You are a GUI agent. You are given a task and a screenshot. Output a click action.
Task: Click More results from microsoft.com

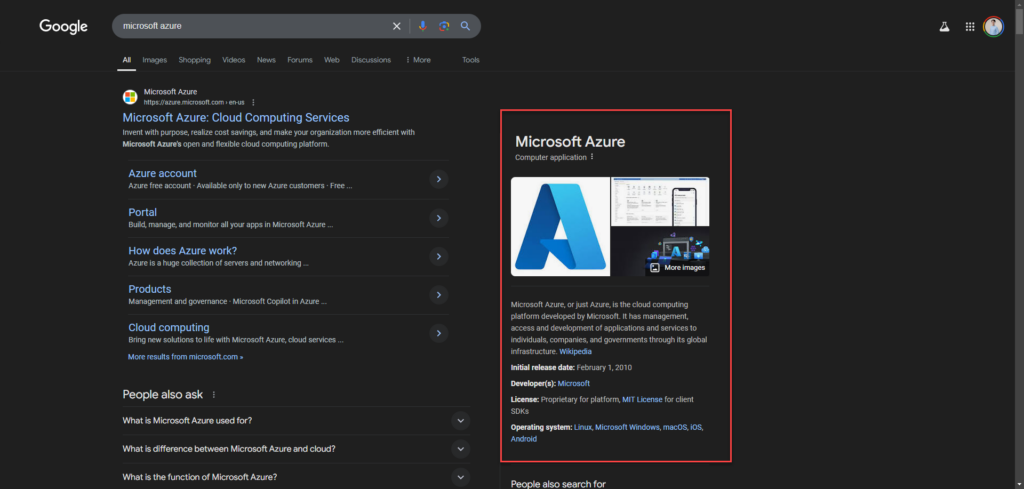[185, 357]
